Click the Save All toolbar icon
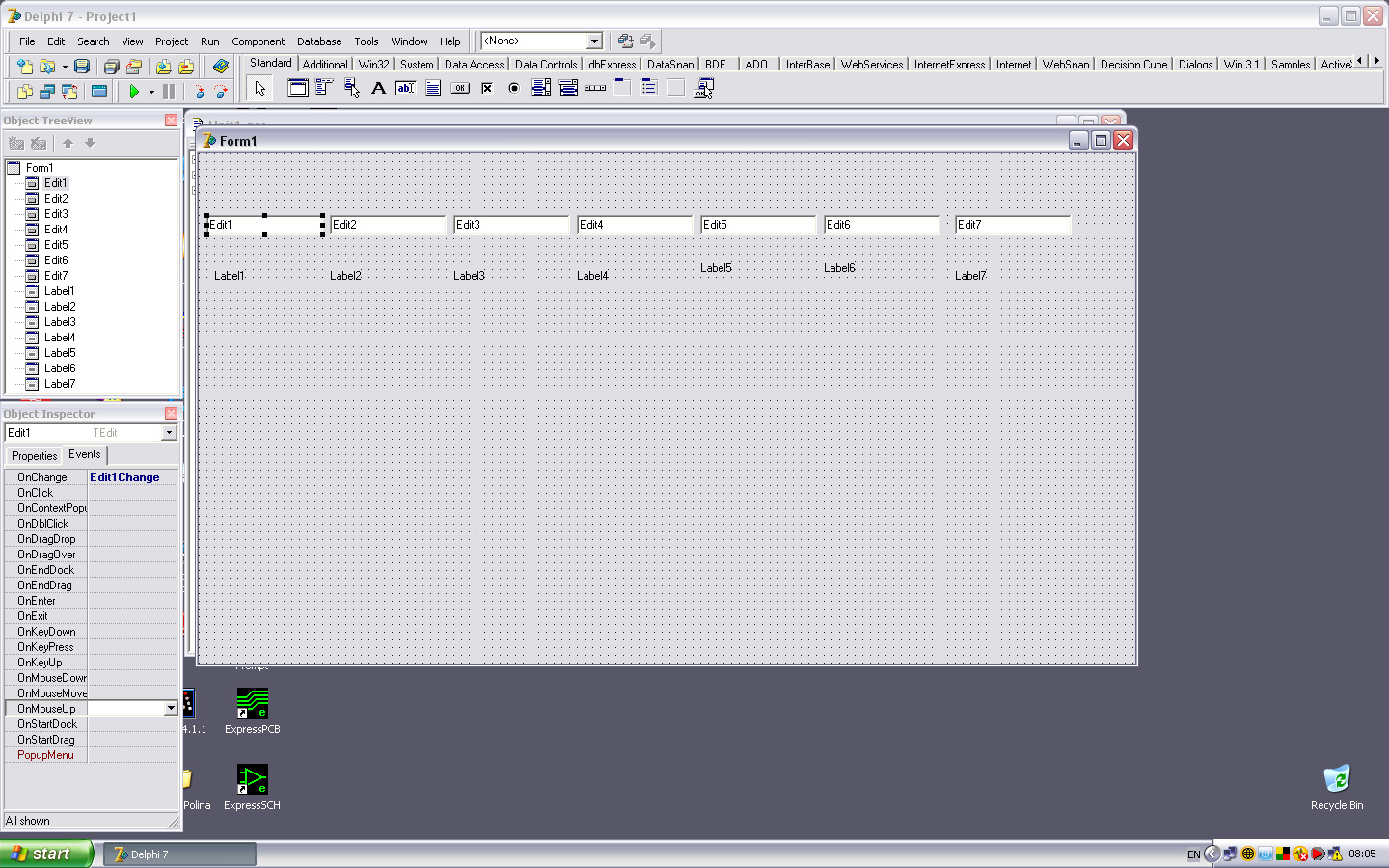1389x868 pixels. tap(111, 67)
